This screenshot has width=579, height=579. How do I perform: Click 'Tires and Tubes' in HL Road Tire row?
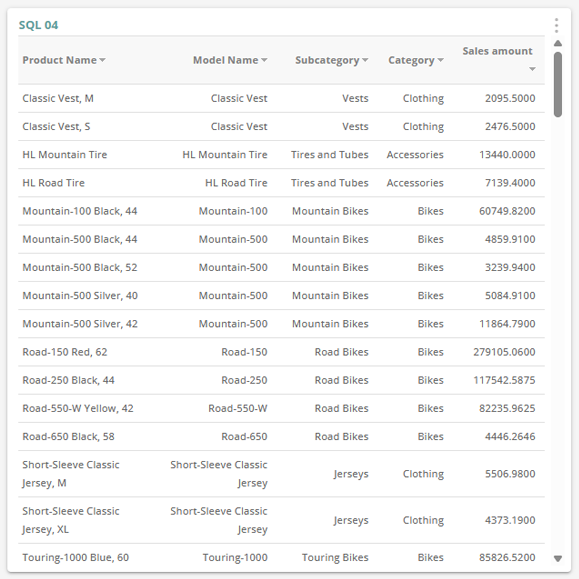point(330,183)
